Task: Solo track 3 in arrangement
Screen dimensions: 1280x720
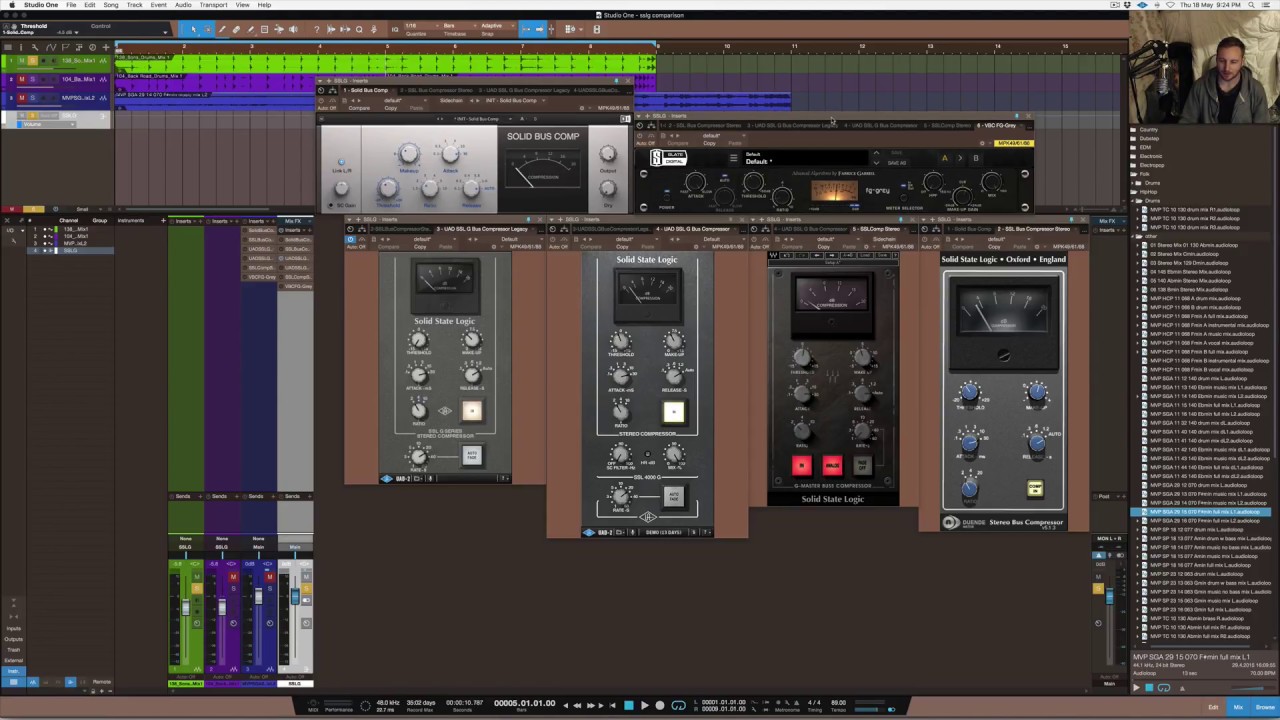Action: tap(31, 97)
